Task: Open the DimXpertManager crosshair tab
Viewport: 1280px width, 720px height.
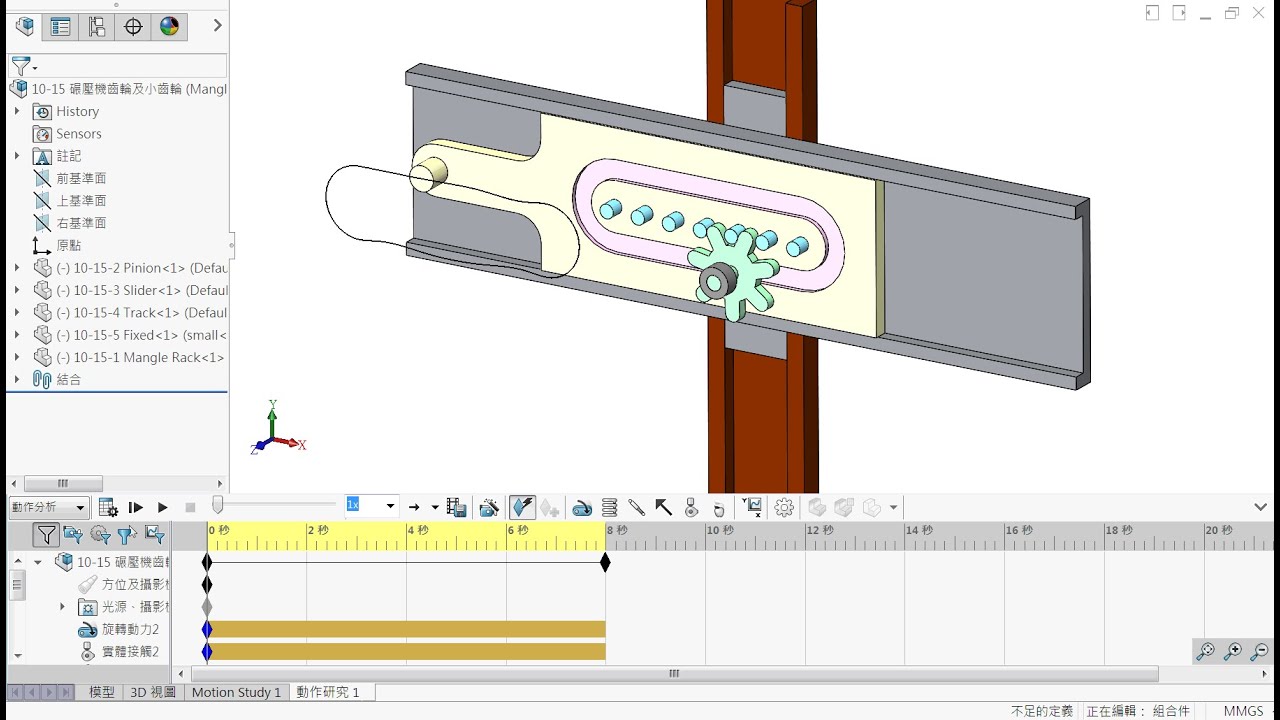Action: point(133,27)
